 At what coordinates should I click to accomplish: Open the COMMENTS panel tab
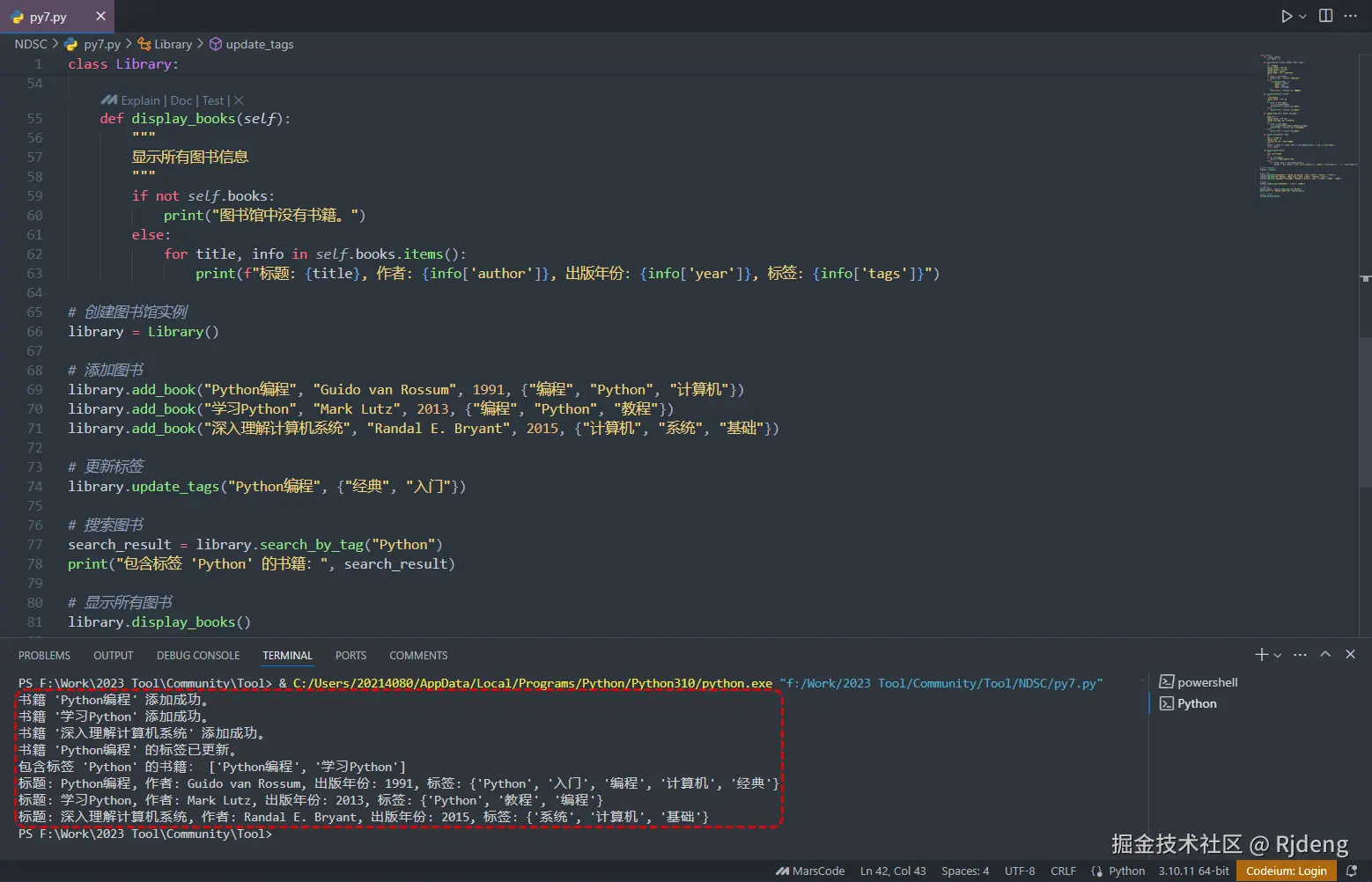click(x=418, y=656)
